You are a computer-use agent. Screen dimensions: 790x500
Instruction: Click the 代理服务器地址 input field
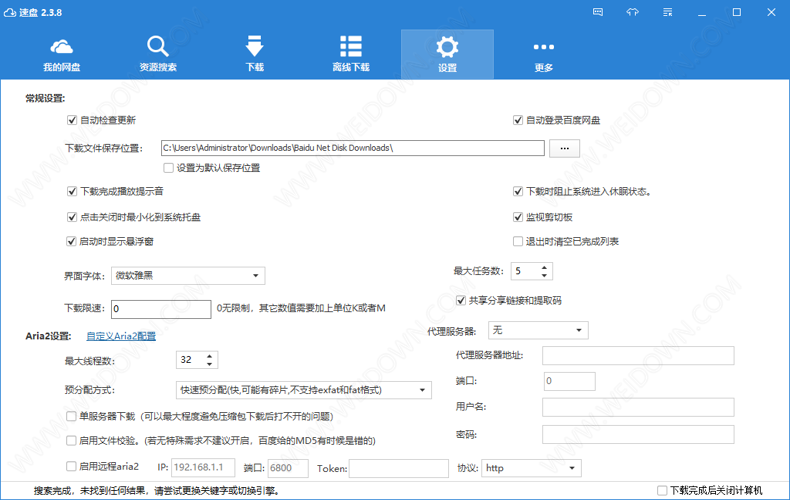click(x=638, y=356)
